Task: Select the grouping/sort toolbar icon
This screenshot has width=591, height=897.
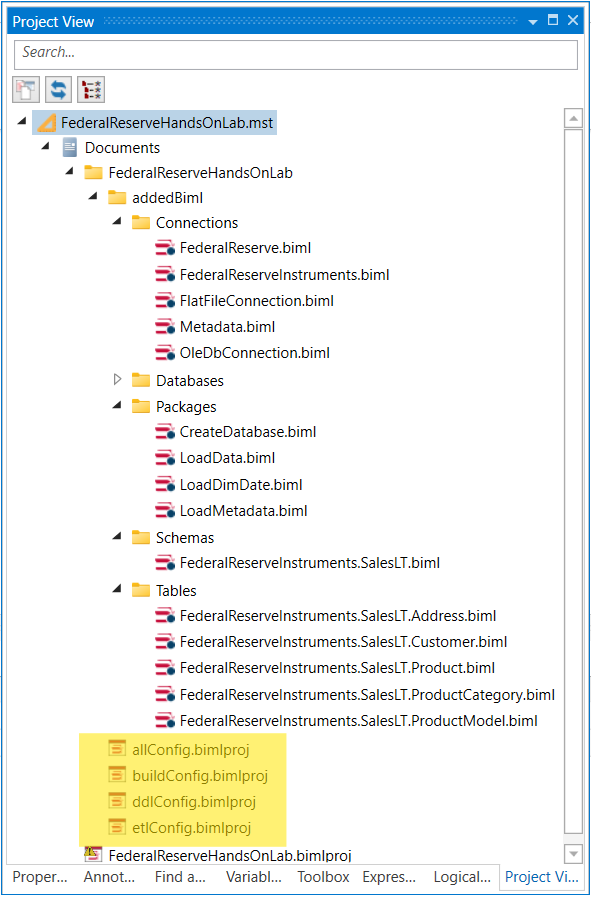Action: 91,89
